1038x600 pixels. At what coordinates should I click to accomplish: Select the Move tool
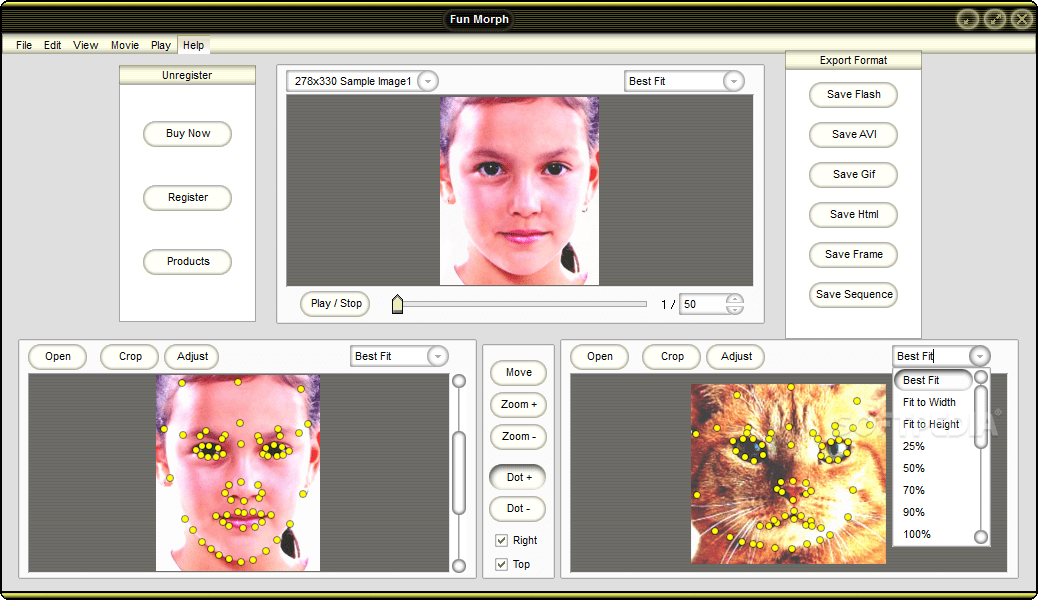click(x=518, y=372)
